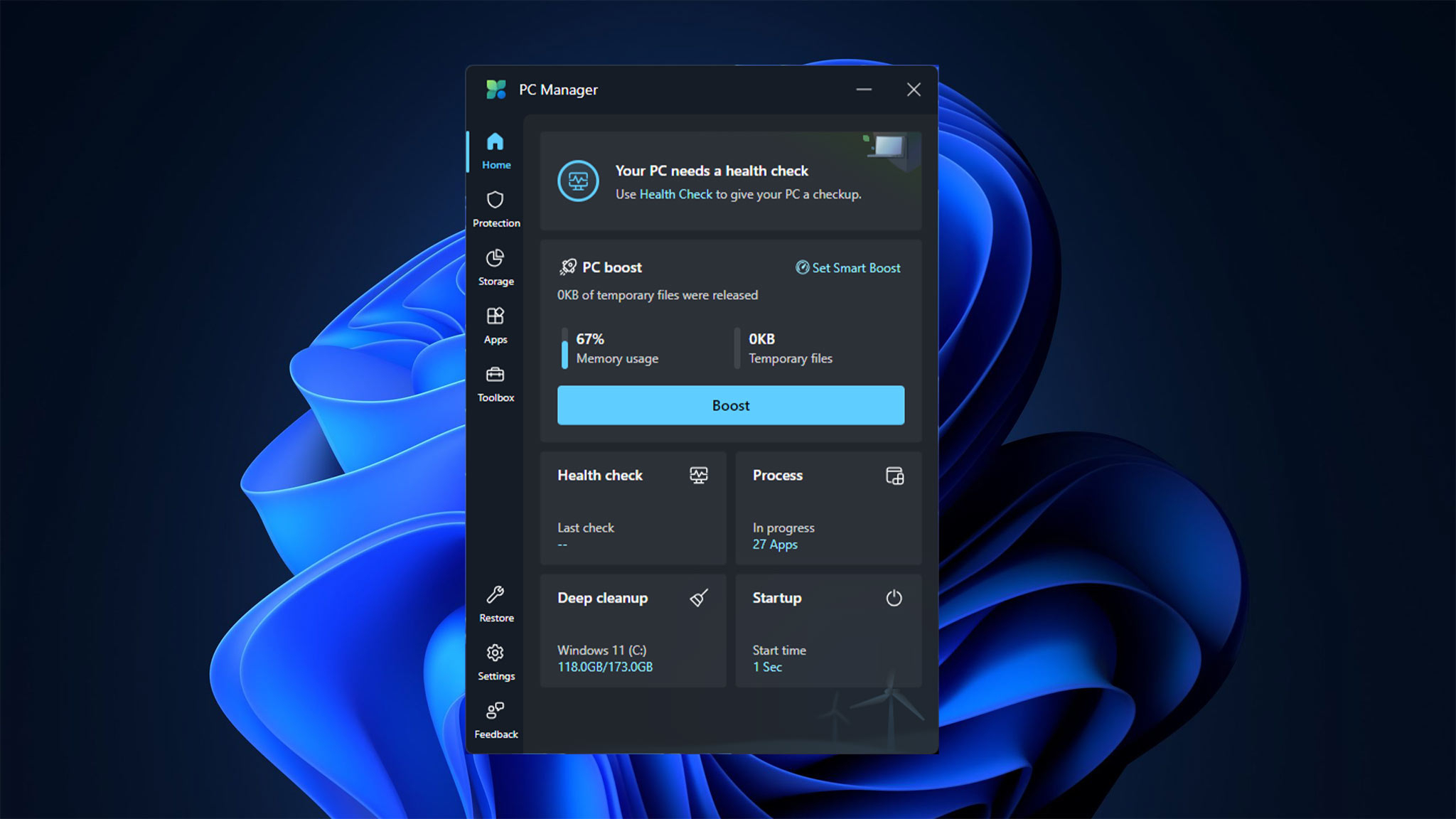
Task: Open the Set Smart Boost link
Action: point(847,268)
